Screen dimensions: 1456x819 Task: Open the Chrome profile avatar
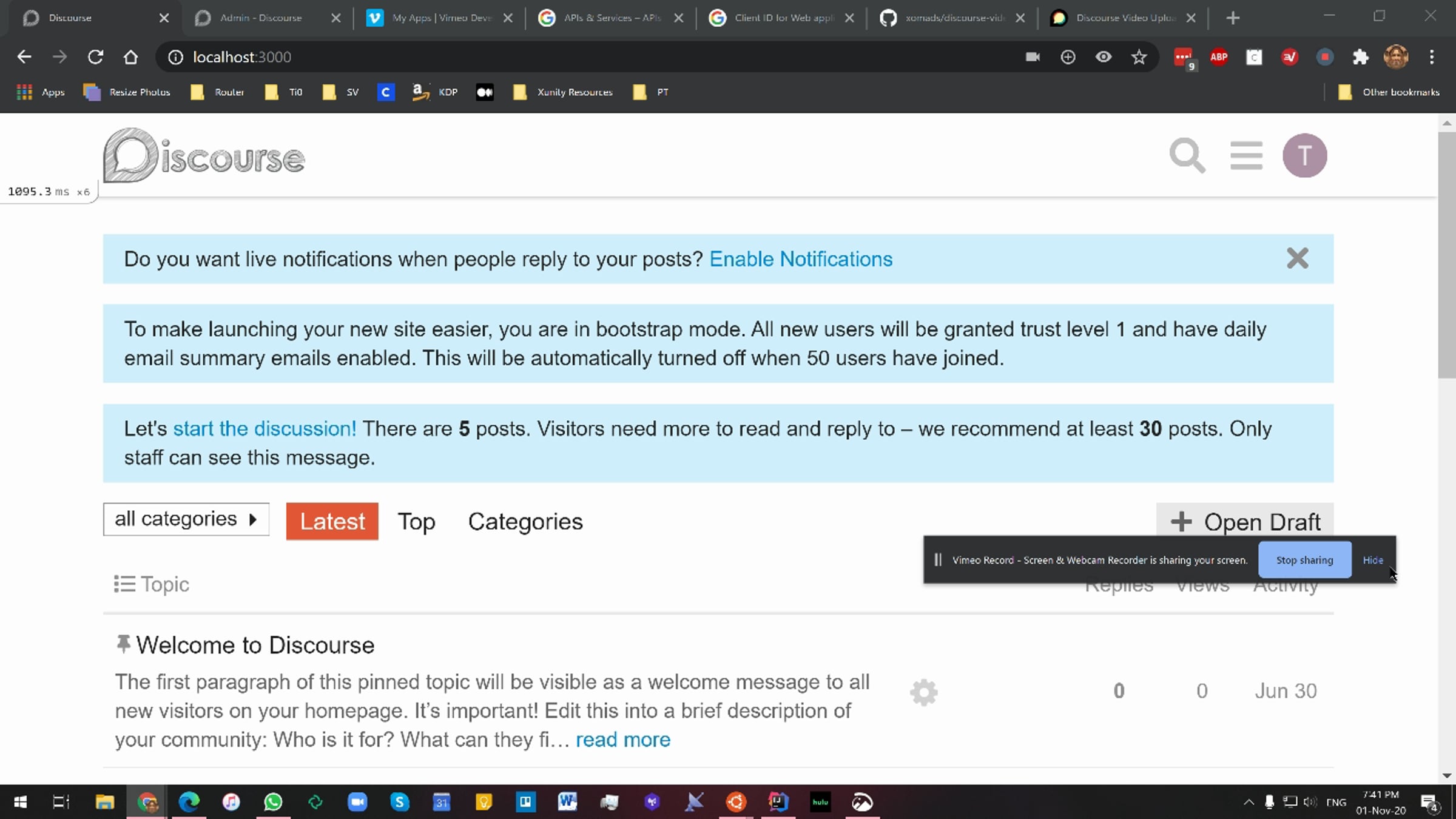pos(1396,57)
